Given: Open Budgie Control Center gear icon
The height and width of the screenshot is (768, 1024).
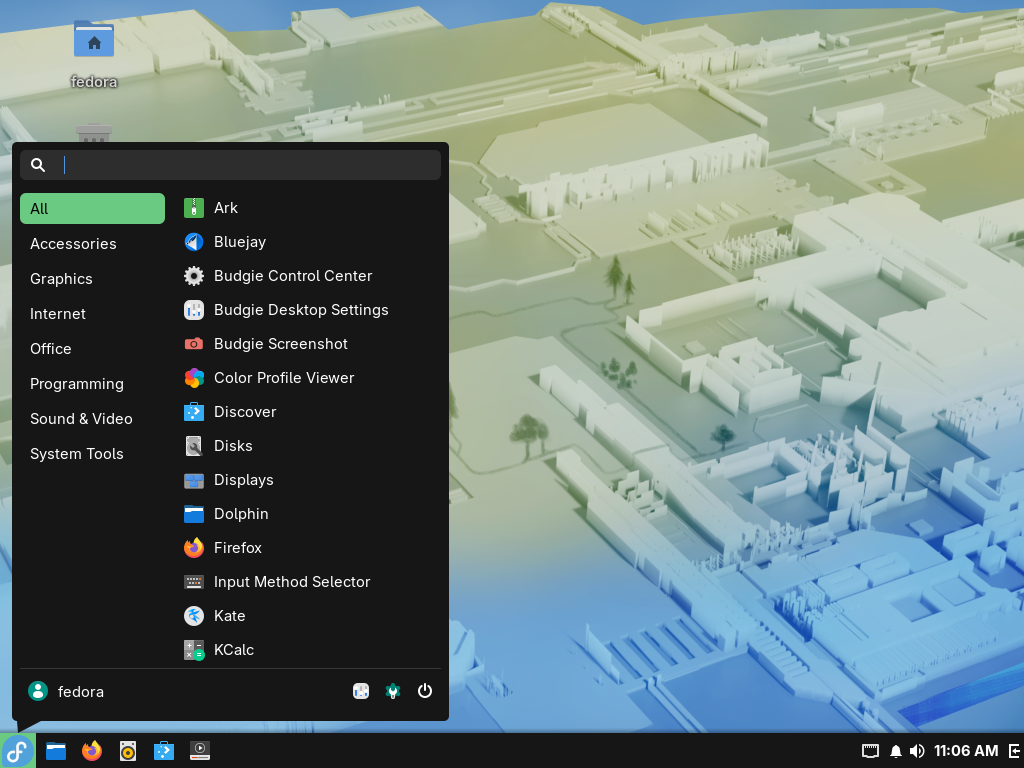Looking at the screenshot, I should click(194, 276).
